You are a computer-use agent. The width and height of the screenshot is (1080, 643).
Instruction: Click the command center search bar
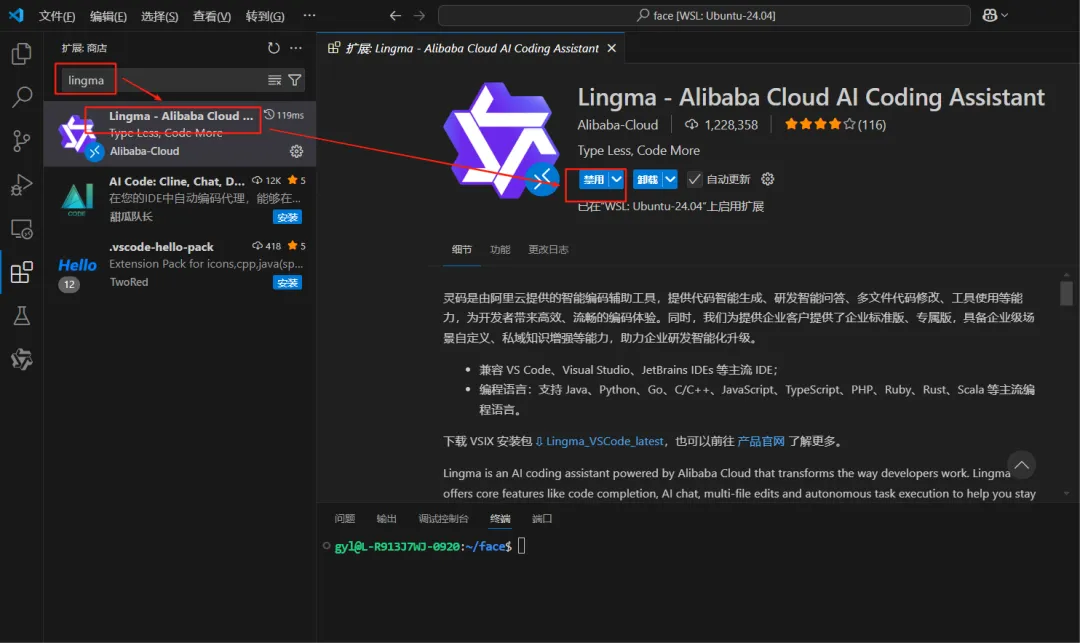[x=704, y=15]
